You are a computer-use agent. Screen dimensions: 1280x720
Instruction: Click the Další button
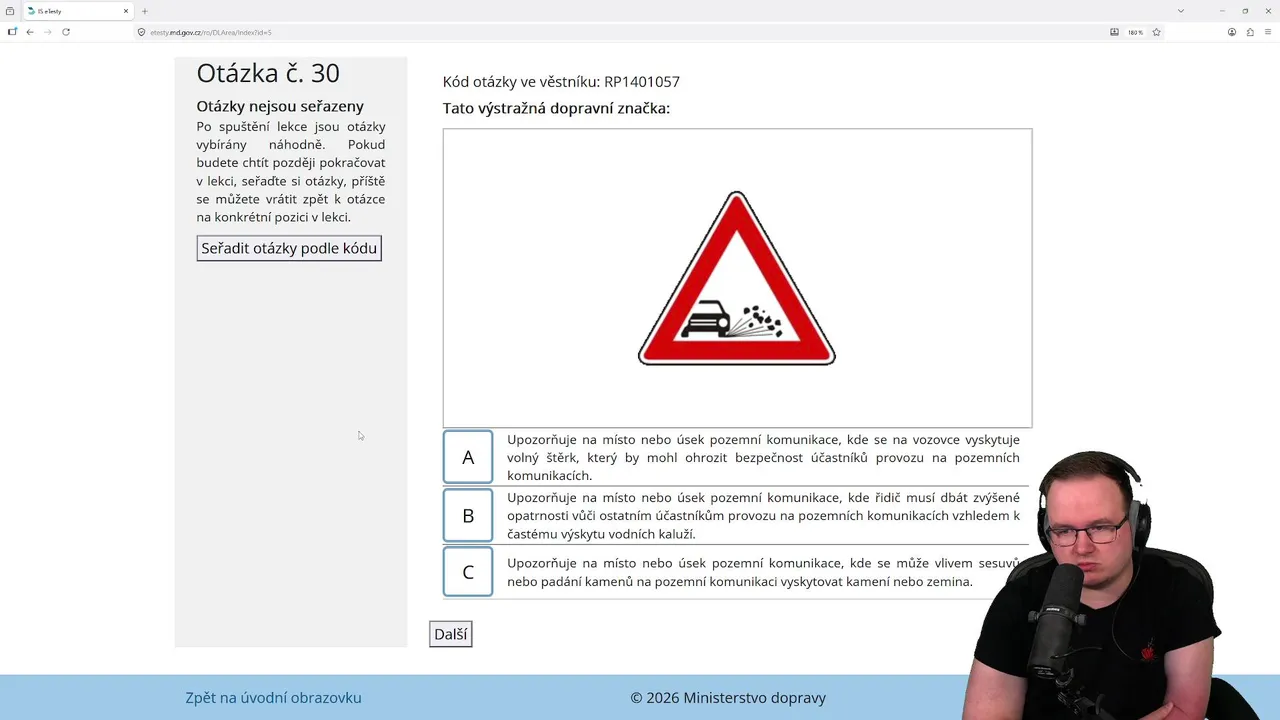click(451, 634)
